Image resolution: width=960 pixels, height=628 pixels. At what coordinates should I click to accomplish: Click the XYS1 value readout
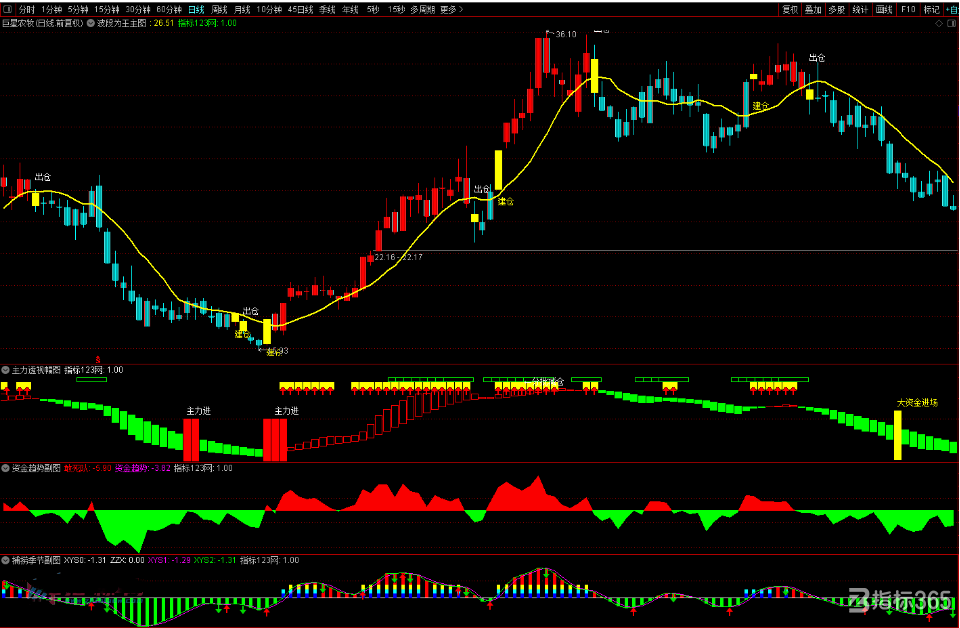point(169,560)
